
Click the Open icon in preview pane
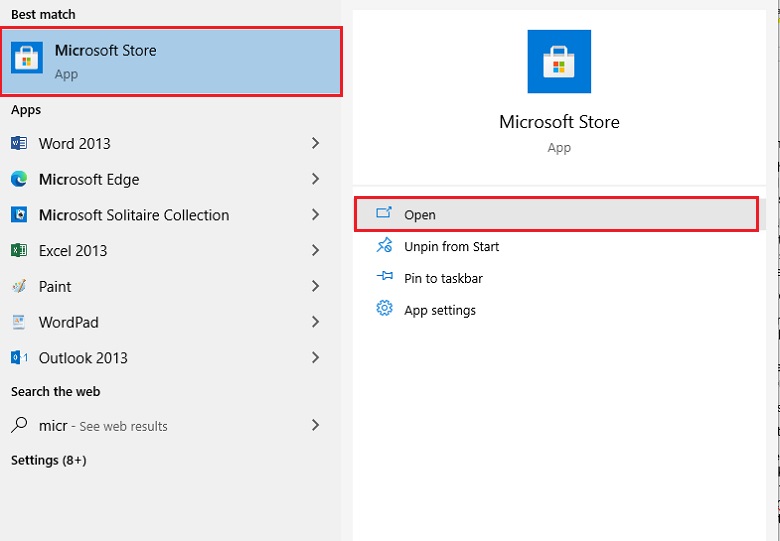[x=384, y=213]
